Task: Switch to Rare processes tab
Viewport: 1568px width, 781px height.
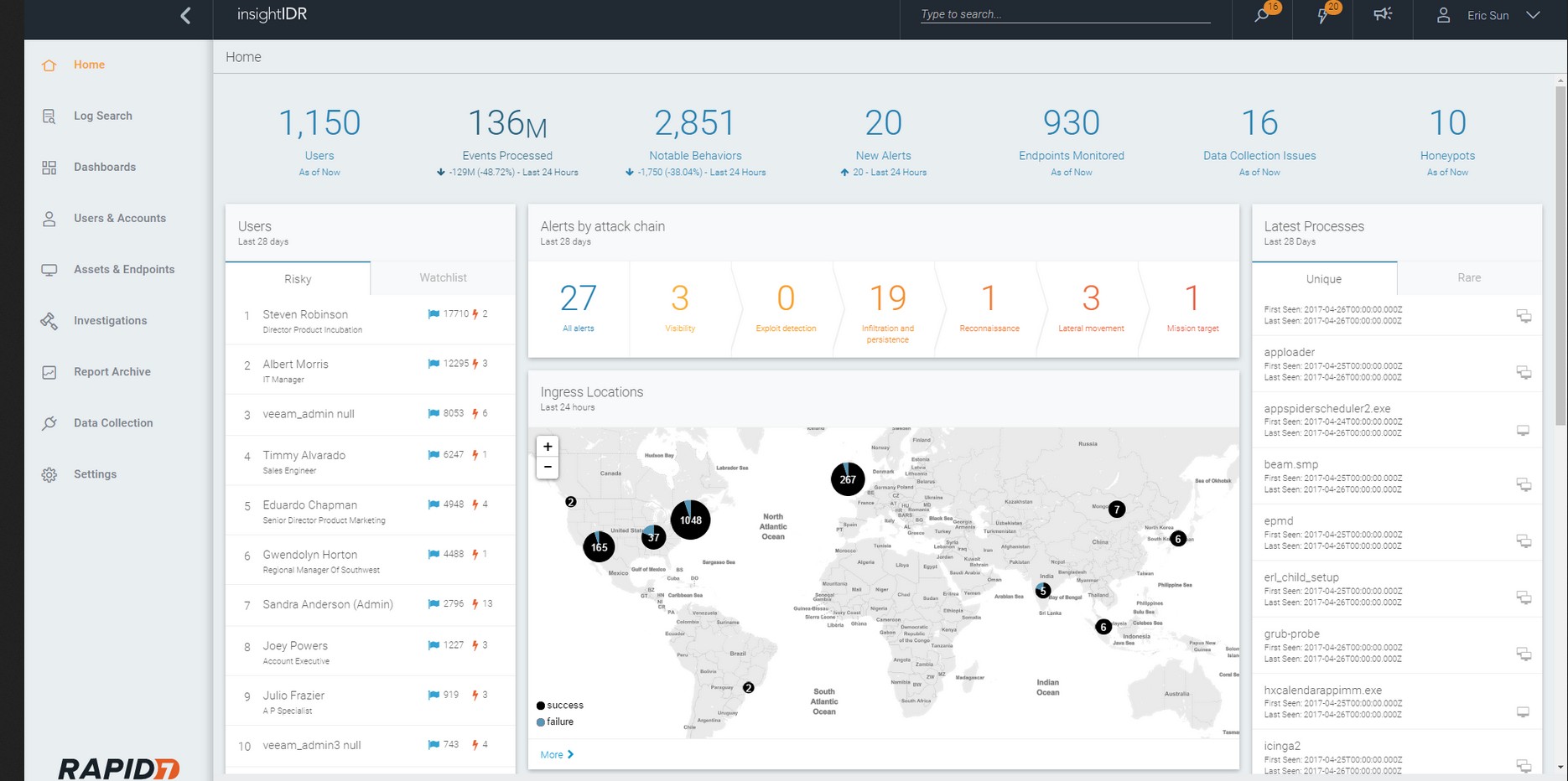Action: tap(1469, 277)
